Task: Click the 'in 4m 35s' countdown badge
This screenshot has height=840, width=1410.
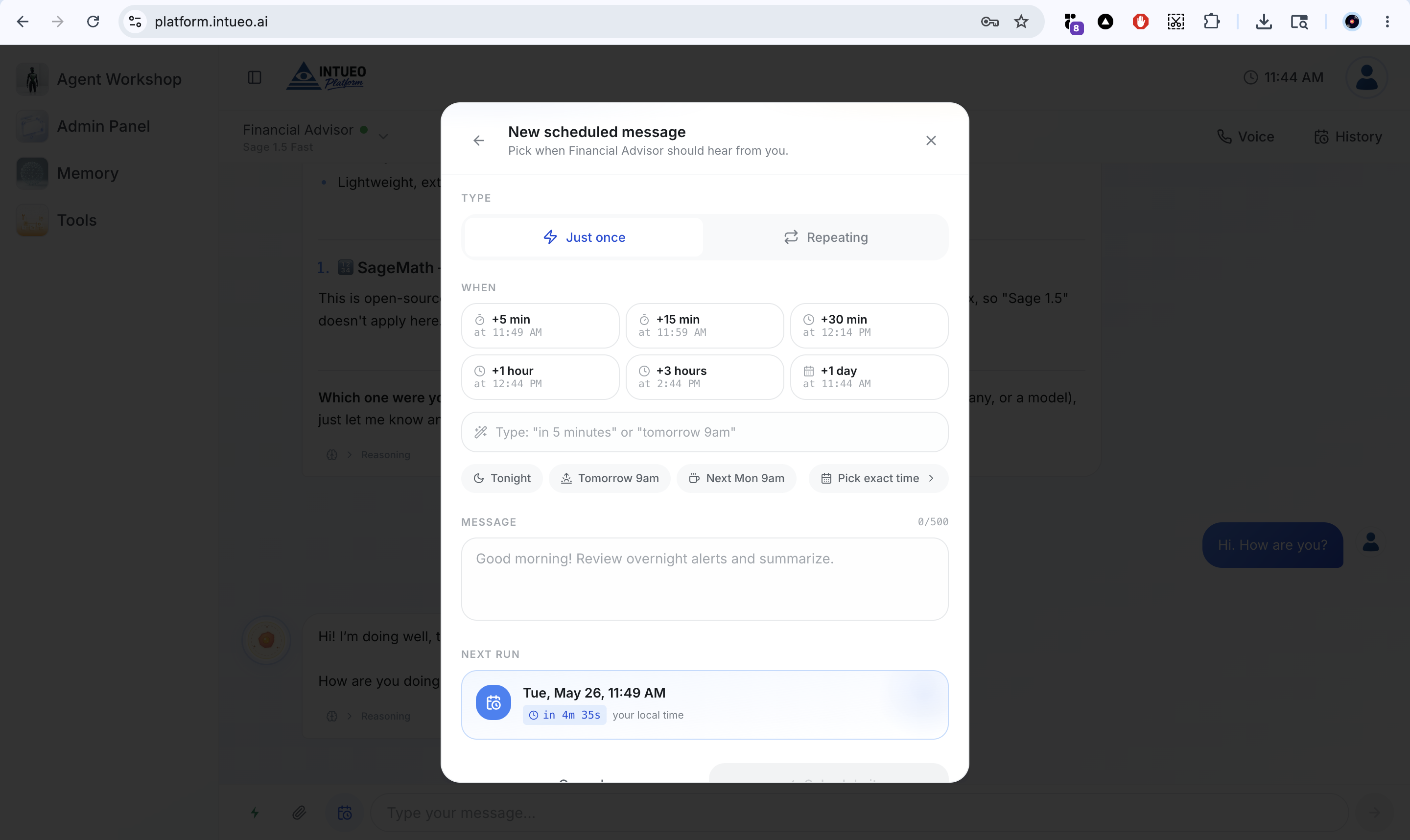Action: 564,715
